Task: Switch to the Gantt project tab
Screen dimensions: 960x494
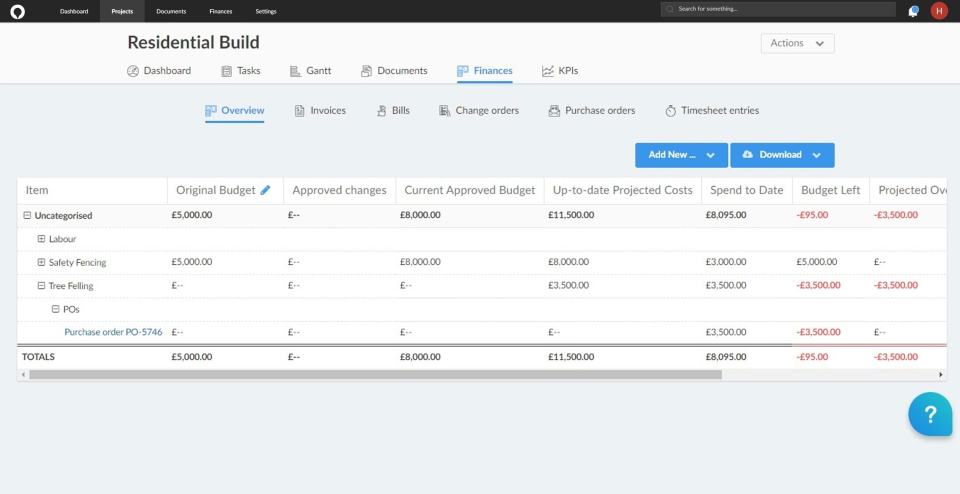Action: pos(310,71)
